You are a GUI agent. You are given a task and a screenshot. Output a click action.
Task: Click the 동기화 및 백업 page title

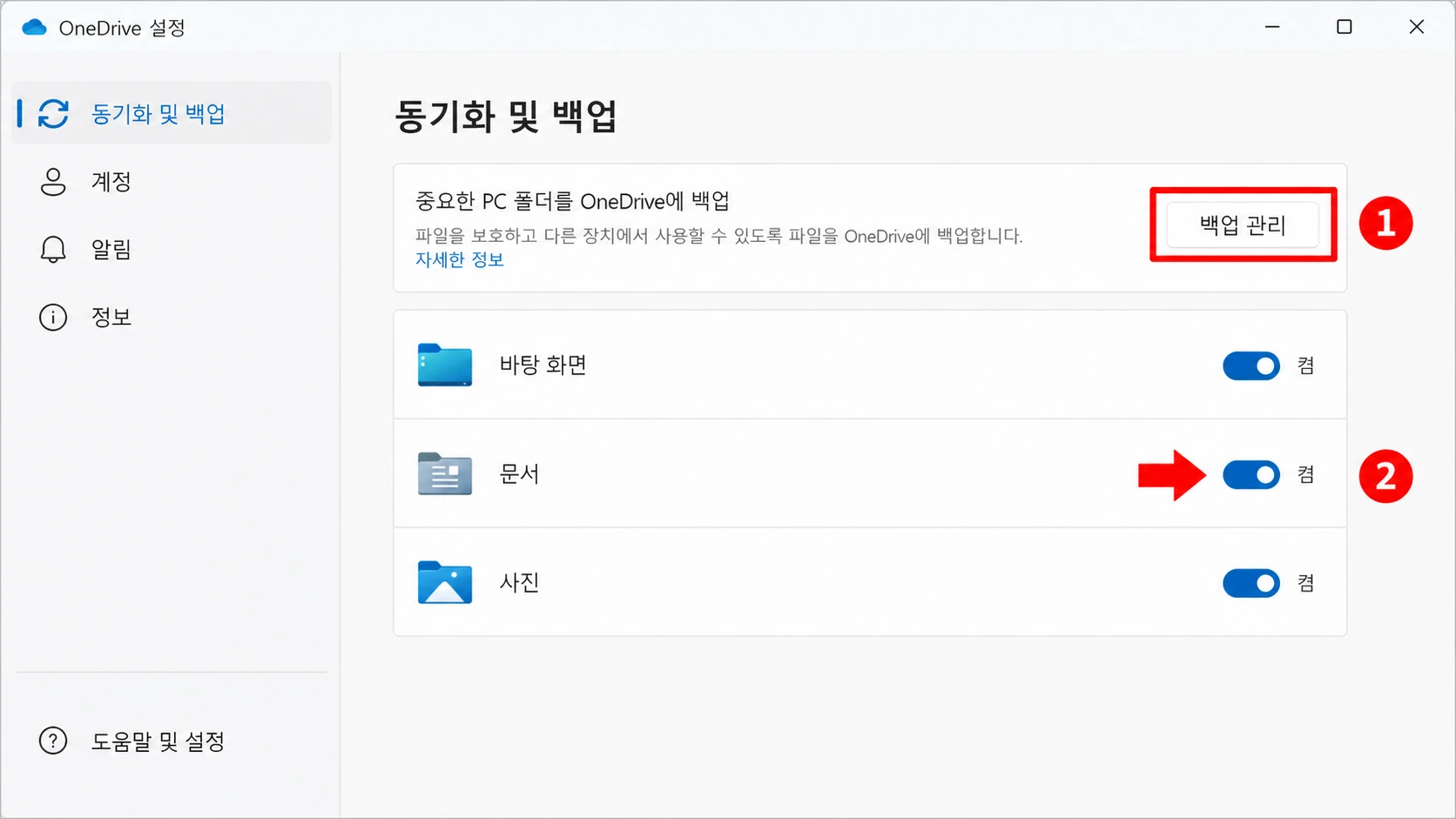tap(506, 116)
